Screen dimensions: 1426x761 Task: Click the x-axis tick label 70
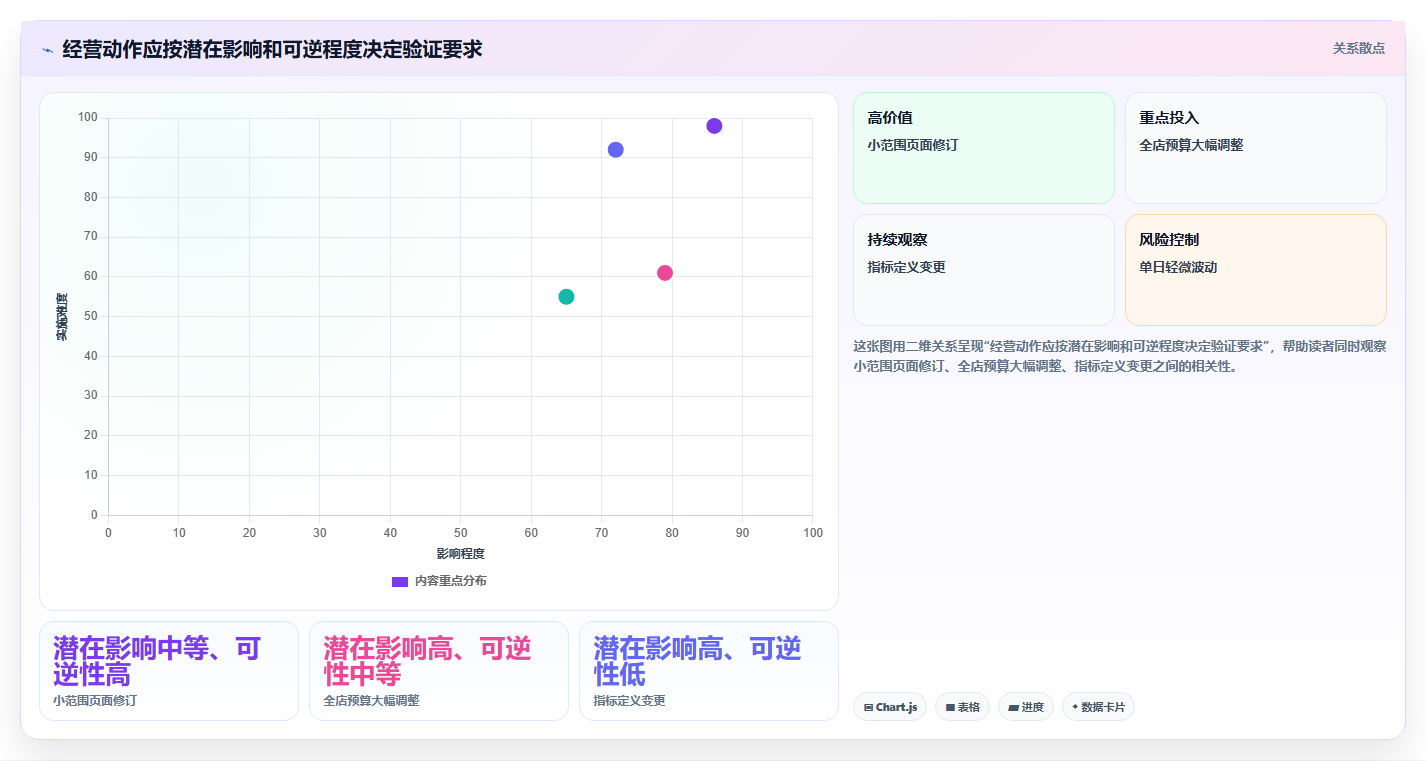(601, 533)
